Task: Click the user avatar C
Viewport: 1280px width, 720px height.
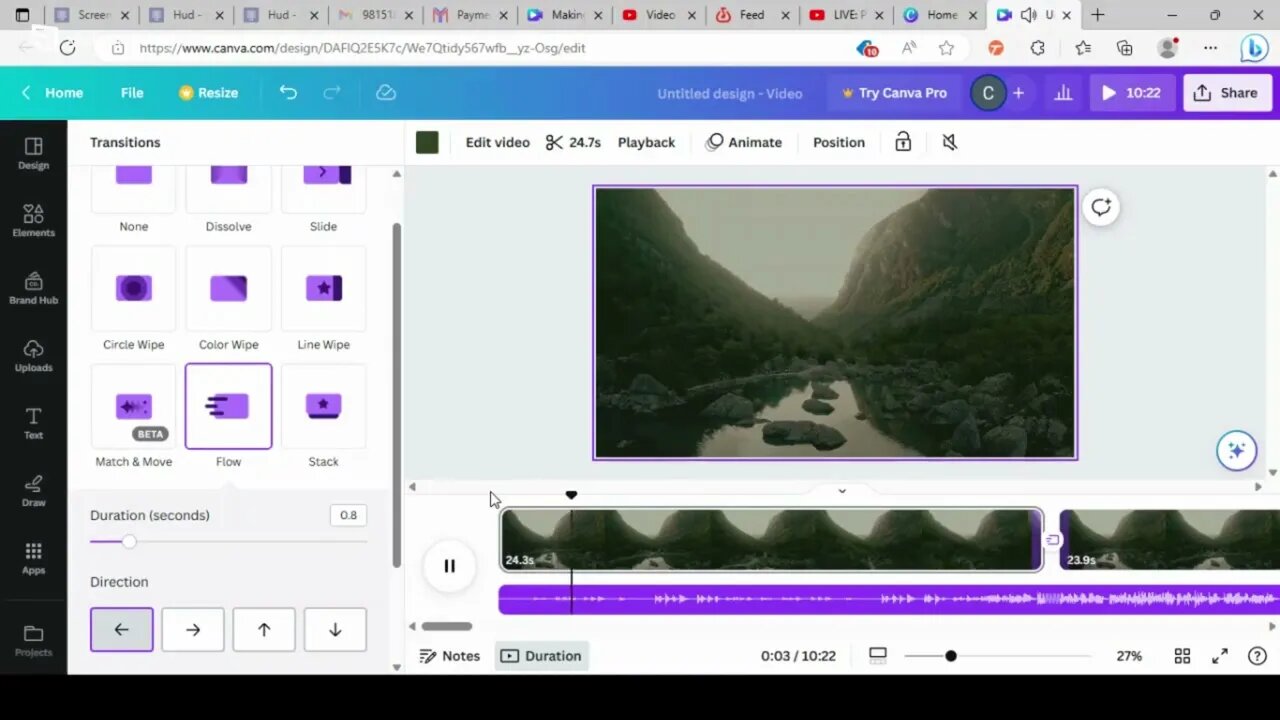Action: [988, 92]
